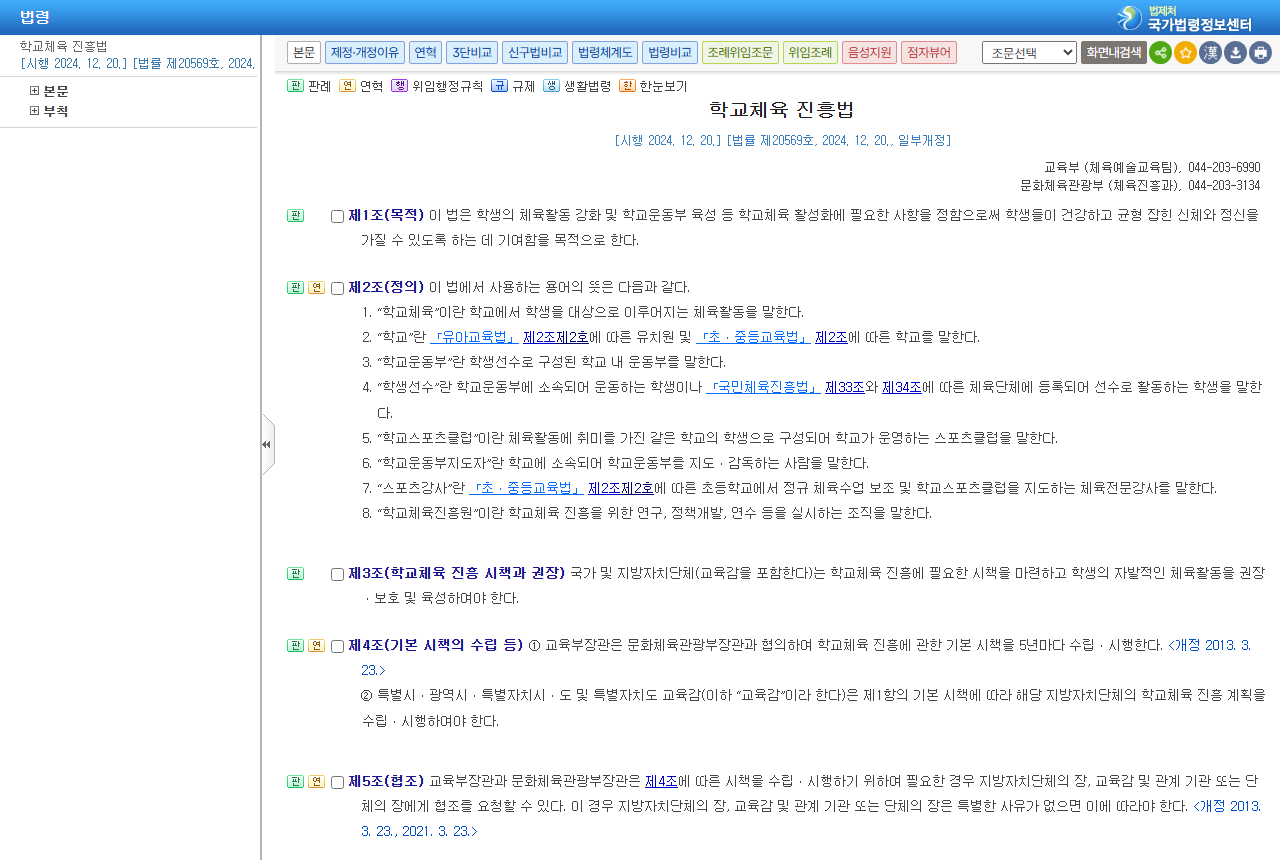Open the 3단비교 tab
The width and height of the screenshot is (1280, 860).
click(x=472, y=53)
